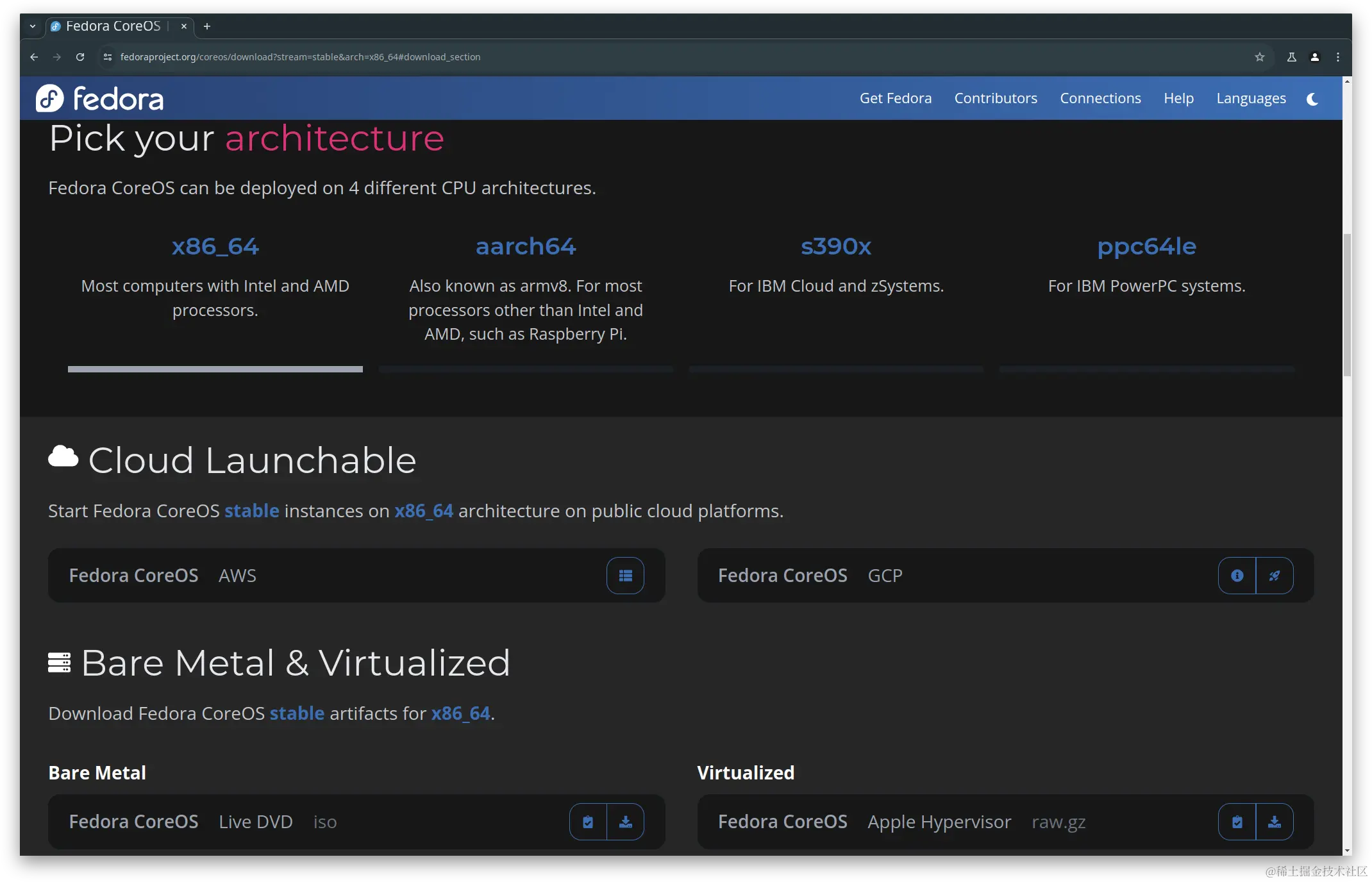This screenshot has height=882, width=1372.
Task: Select the aarch64 architecture
Action: pyautogui.click(x=526, y=246)
